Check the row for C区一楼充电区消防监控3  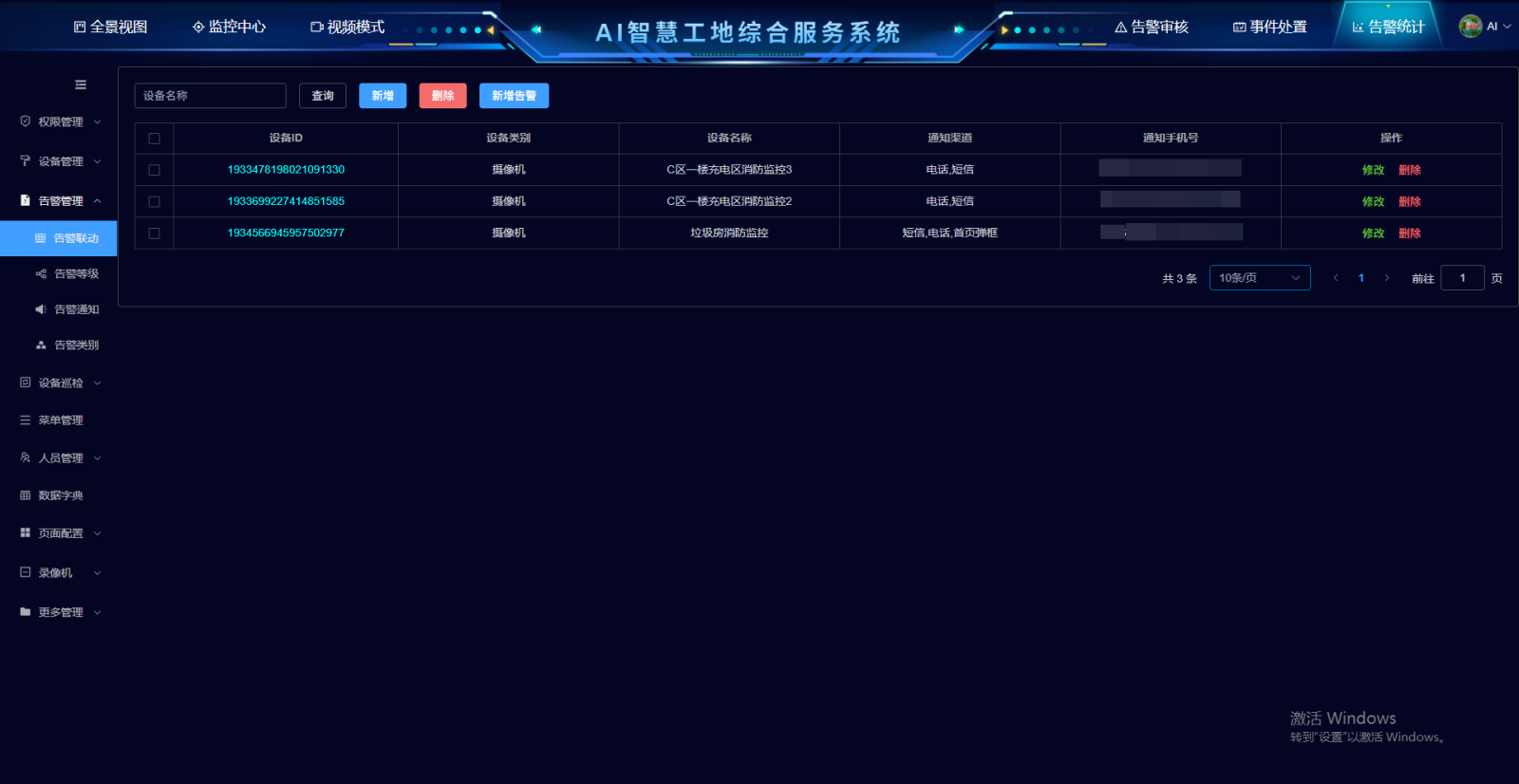tap(154, 170)
